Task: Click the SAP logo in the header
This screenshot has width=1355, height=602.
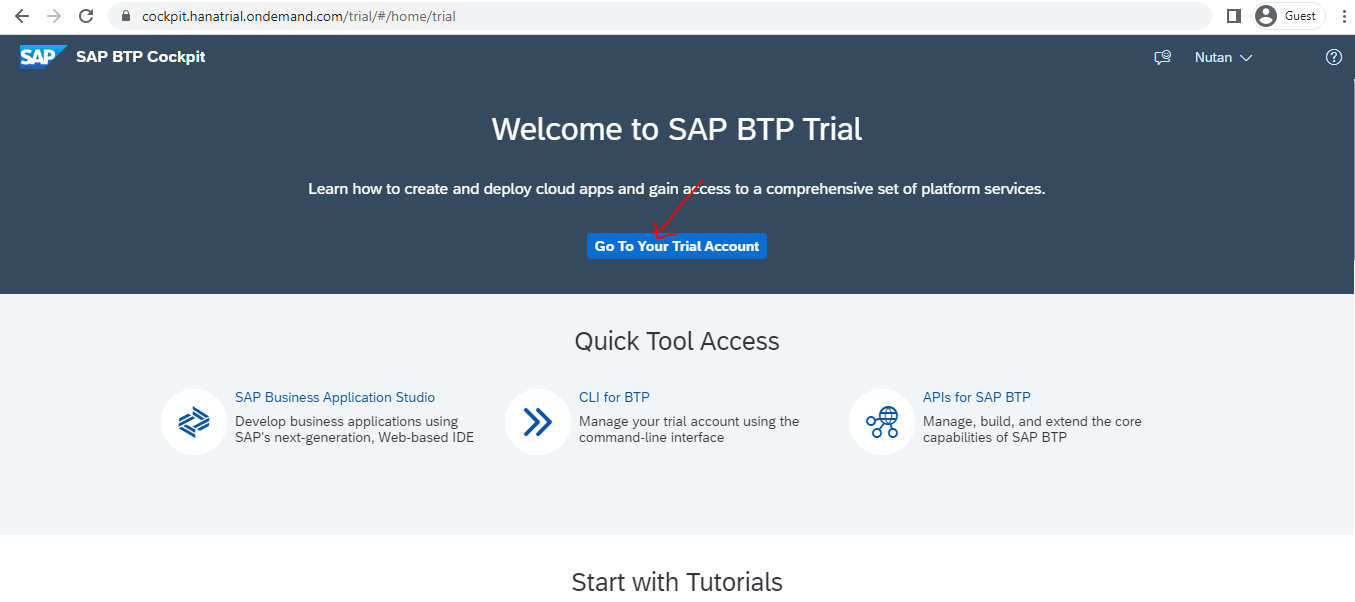Action: [x=43, y=57]
